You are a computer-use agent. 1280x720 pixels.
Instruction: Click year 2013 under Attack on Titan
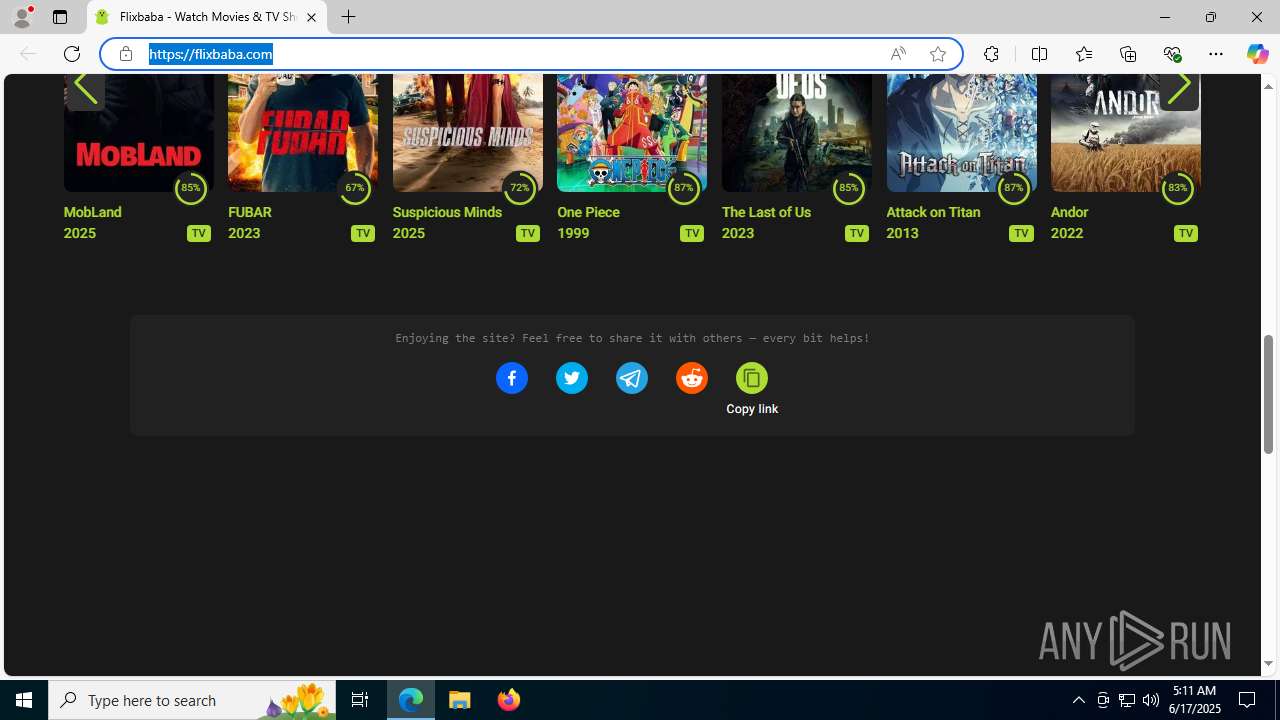[902, 233]
